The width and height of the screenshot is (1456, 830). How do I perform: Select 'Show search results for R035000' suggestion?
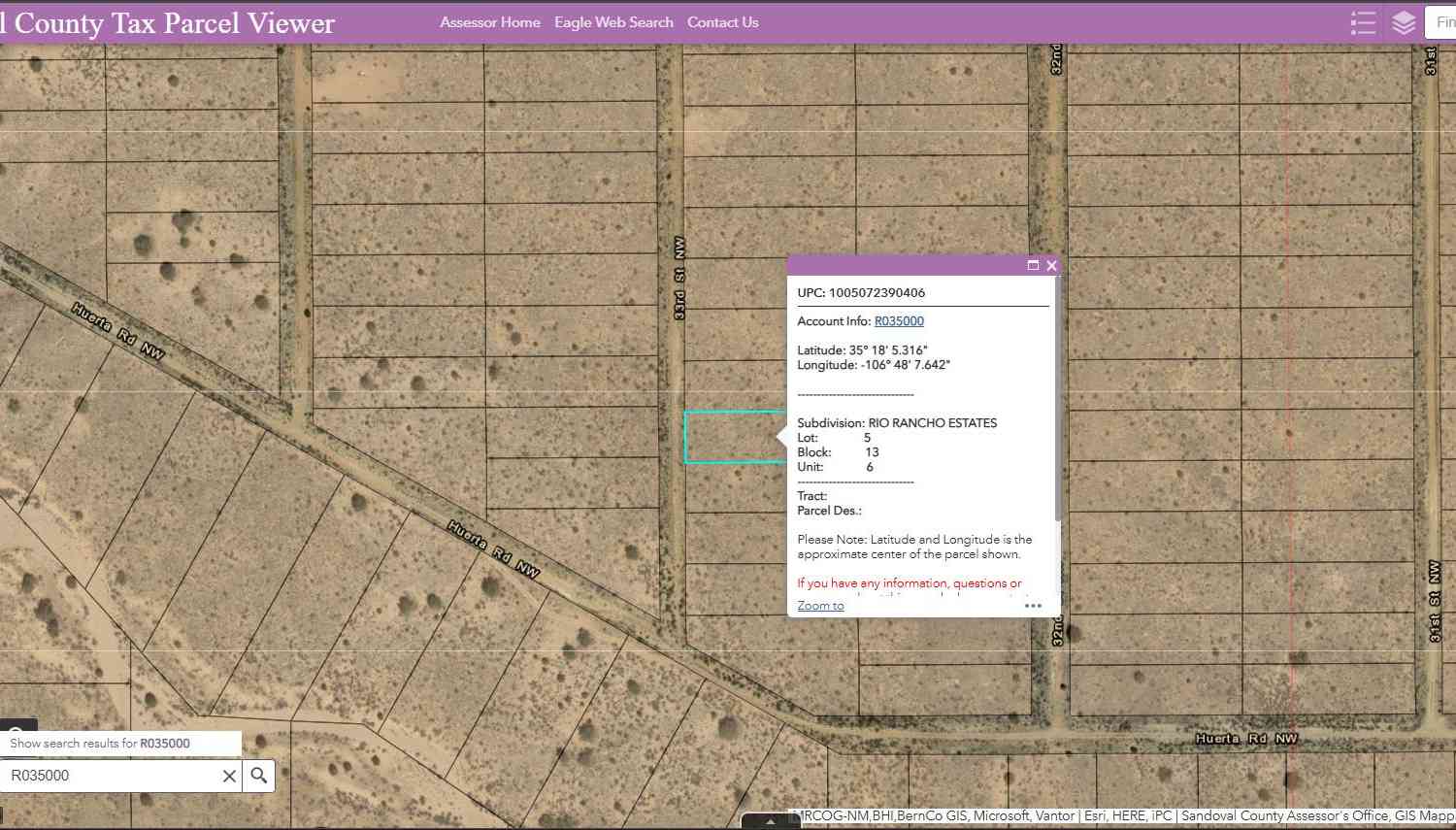[120, 744]
